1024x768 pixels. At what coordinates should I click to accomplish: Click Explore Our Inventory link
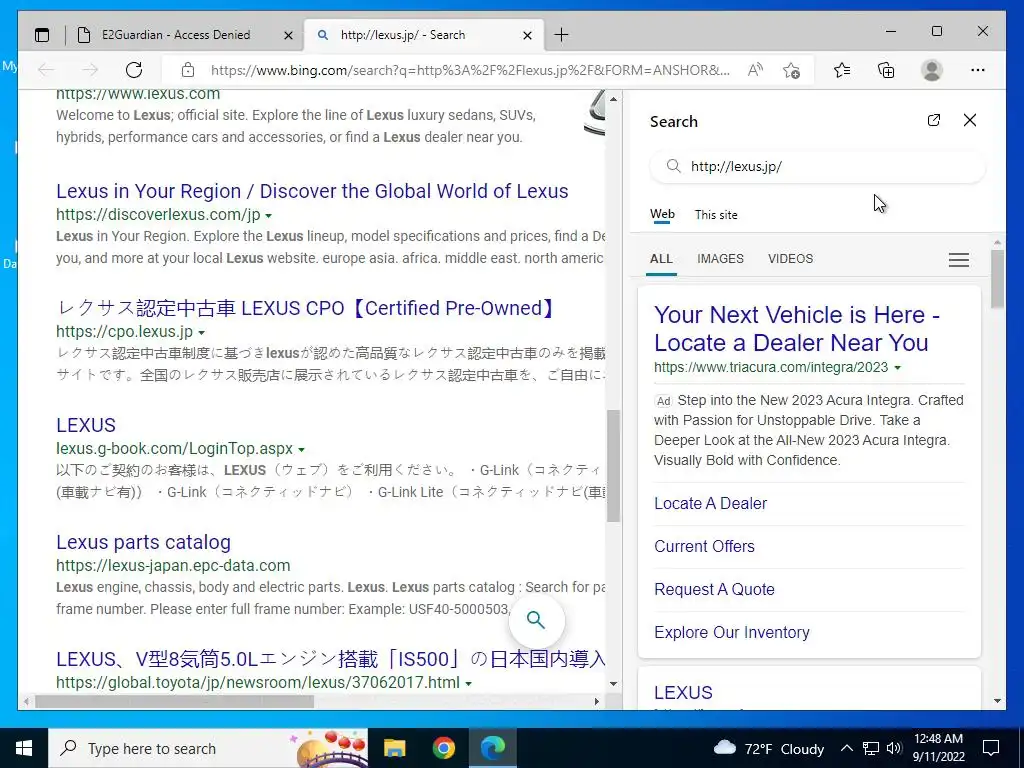tap(731, 633)
